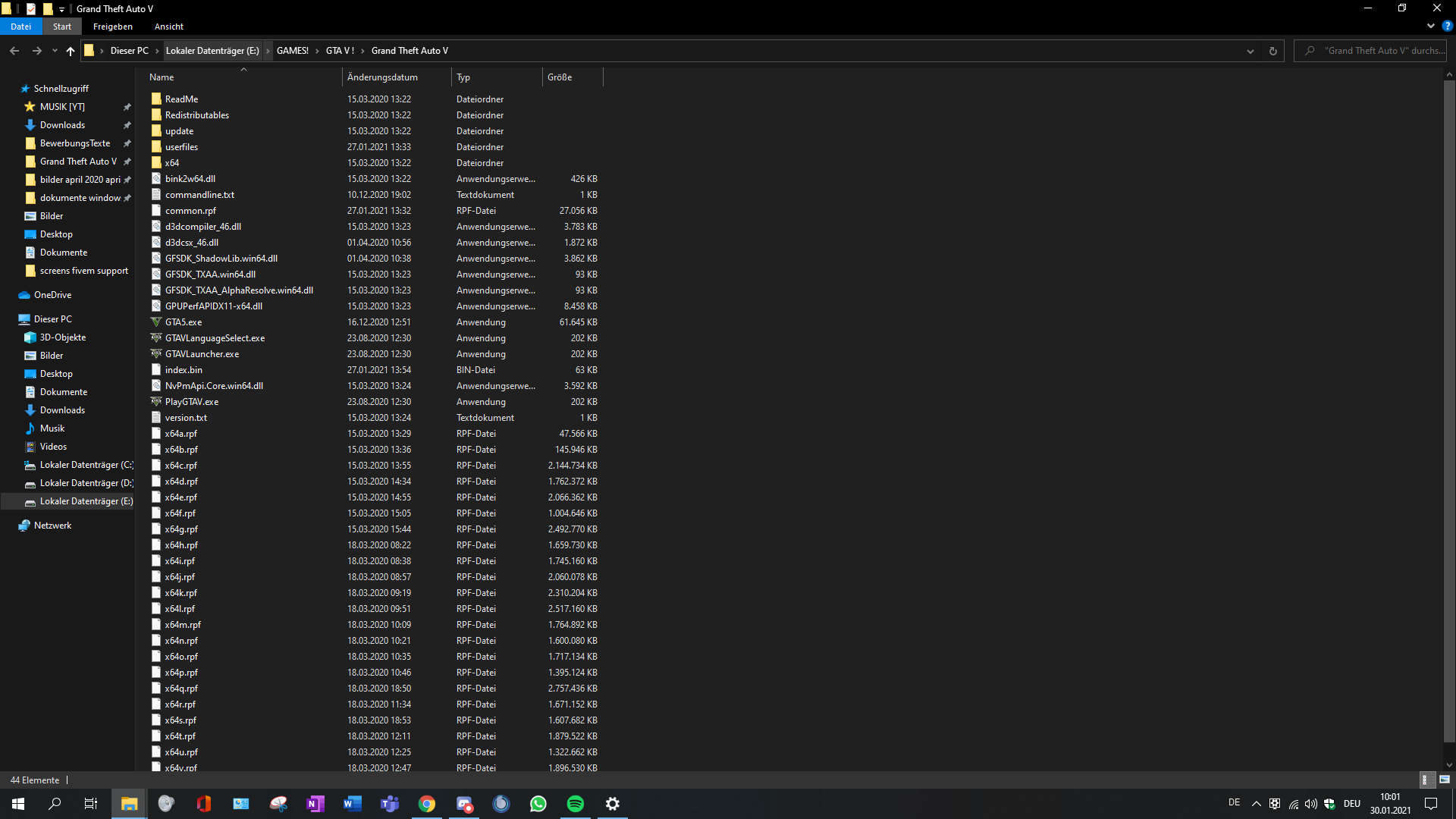The width and height of the screenshot is (1456, 819).
Task: Unpin Downloads from quick access
Action: (127, 125)
